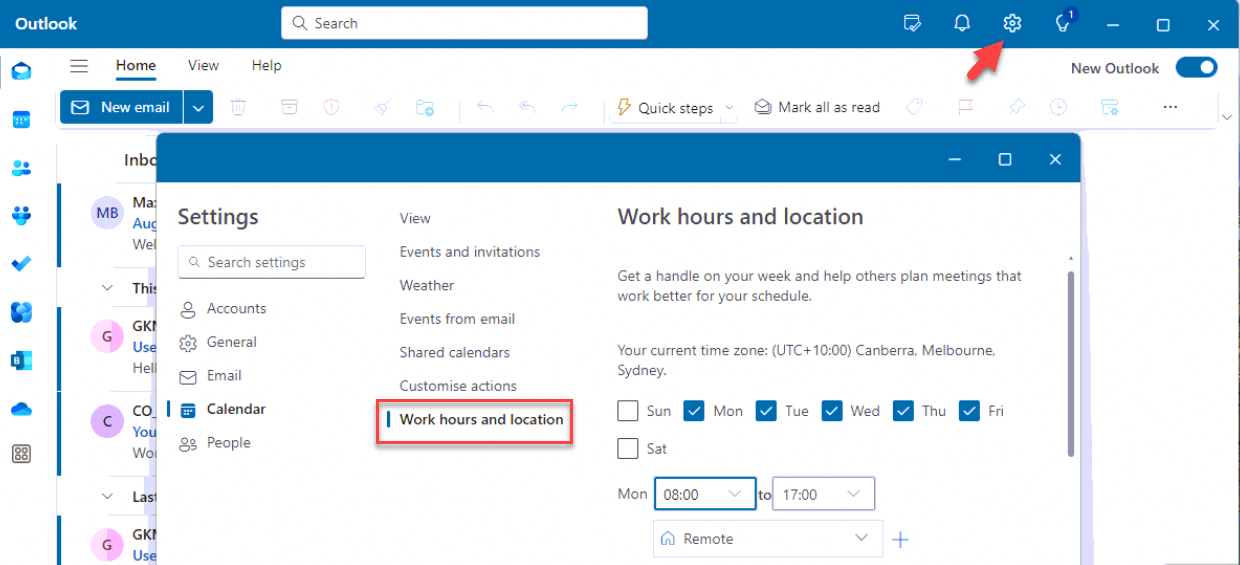The image size is (1240, 565).
Task: Open the Bookings app icon in sidebar
Action: tap(21, 360)
